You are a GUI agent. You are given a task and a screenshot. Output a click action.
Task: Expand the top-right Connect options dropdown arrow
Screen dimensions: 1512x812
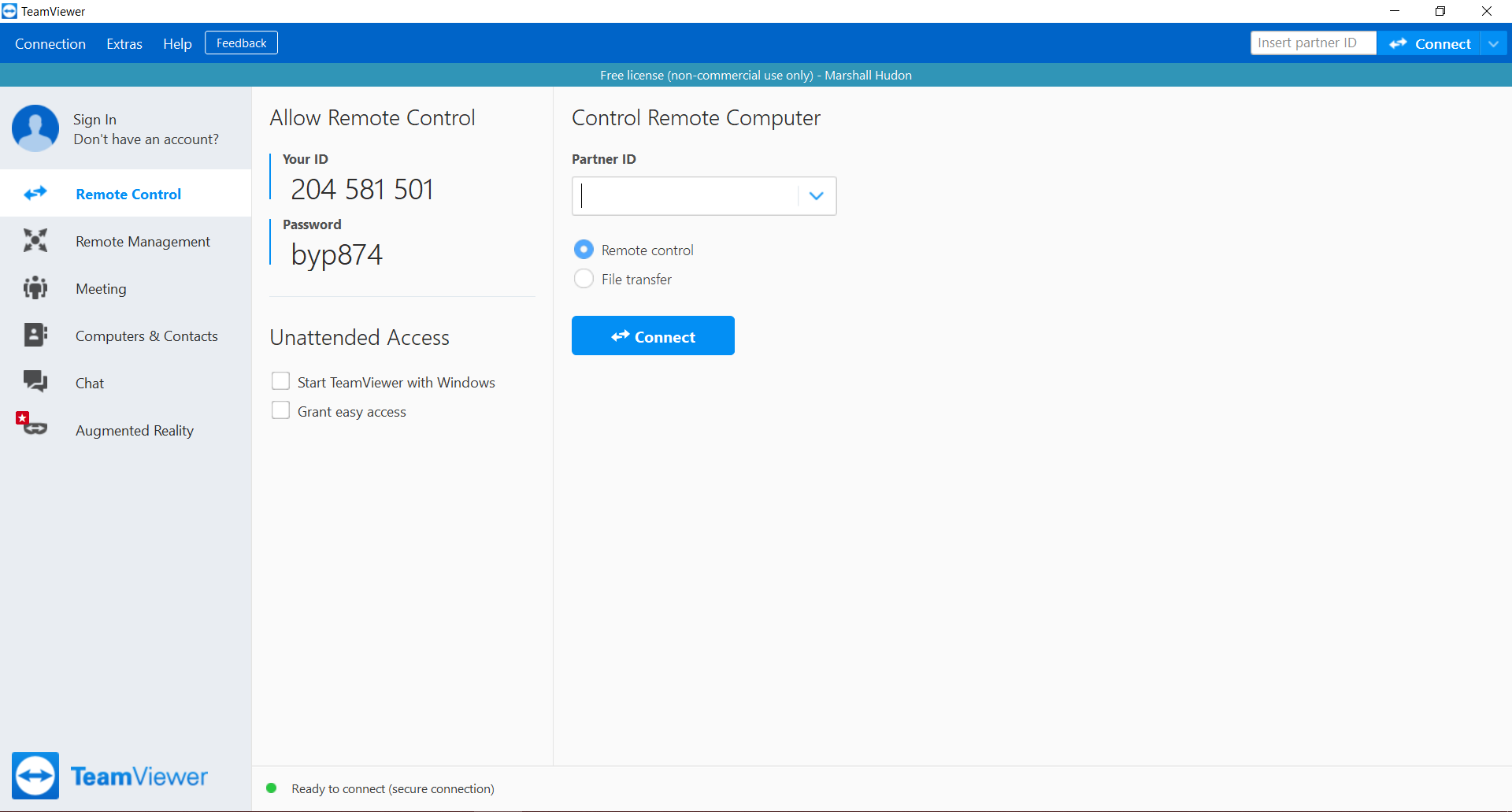1494,43
